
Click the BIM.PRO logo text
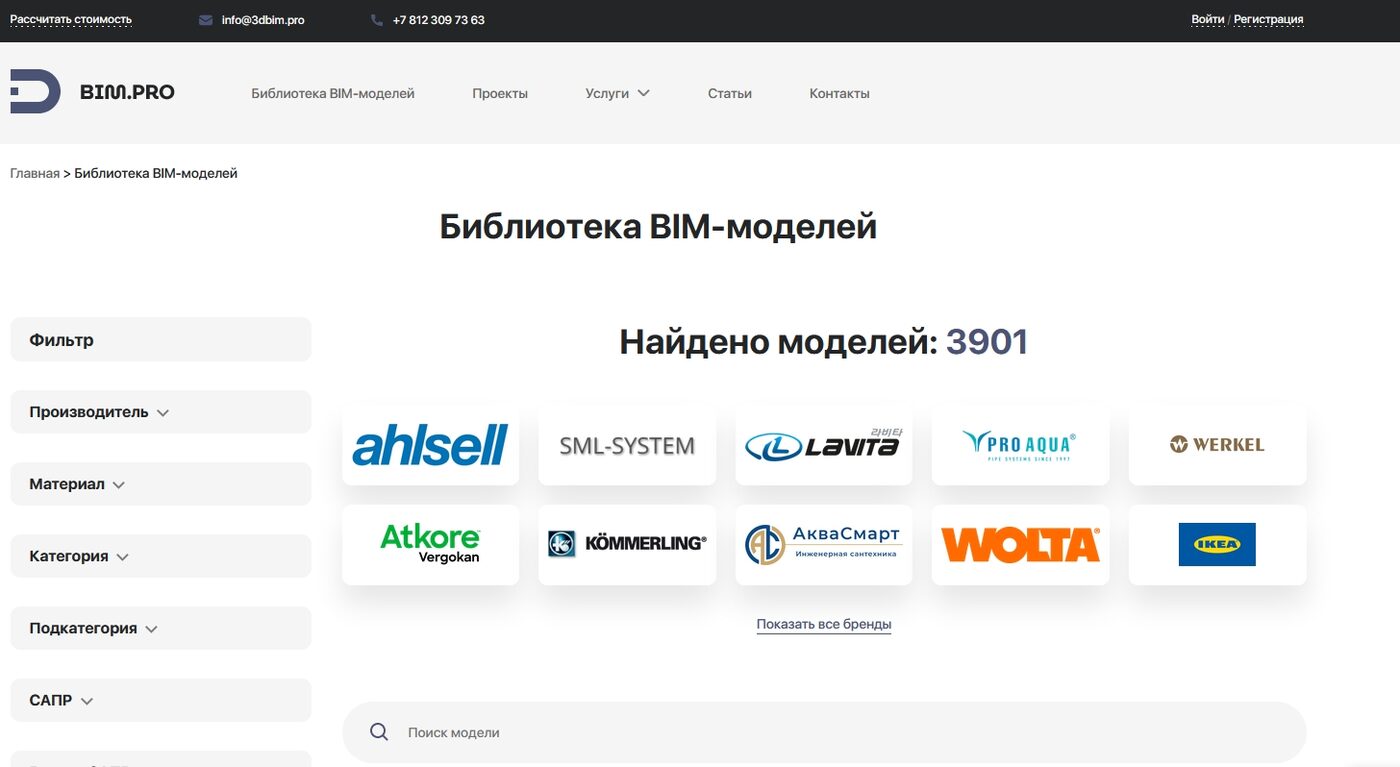point(127,92)
